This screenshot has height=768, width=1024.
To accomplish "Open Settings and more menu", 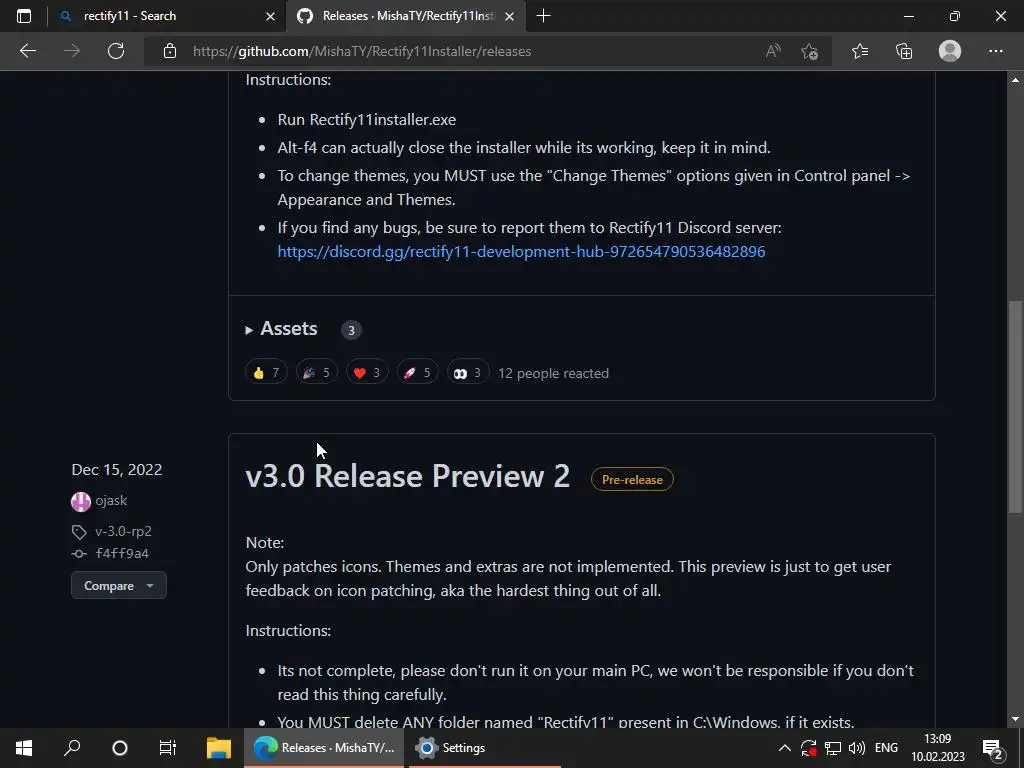I will (x=995, y=51).
